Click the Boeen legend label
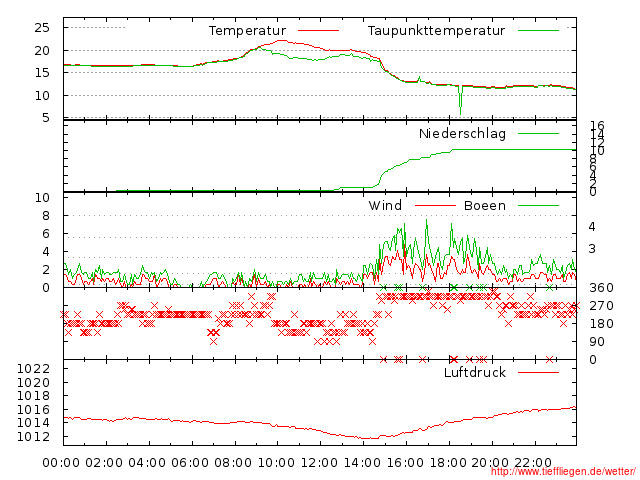This screenshot has height=480, width=640. 484,205
